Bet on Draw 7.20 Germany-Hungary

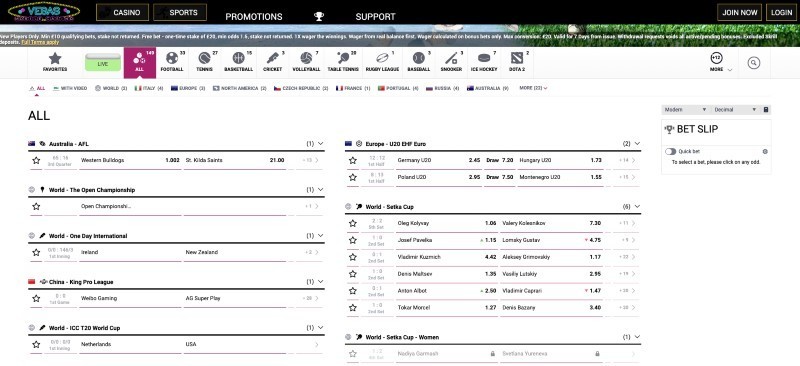(x=499, y=160)
